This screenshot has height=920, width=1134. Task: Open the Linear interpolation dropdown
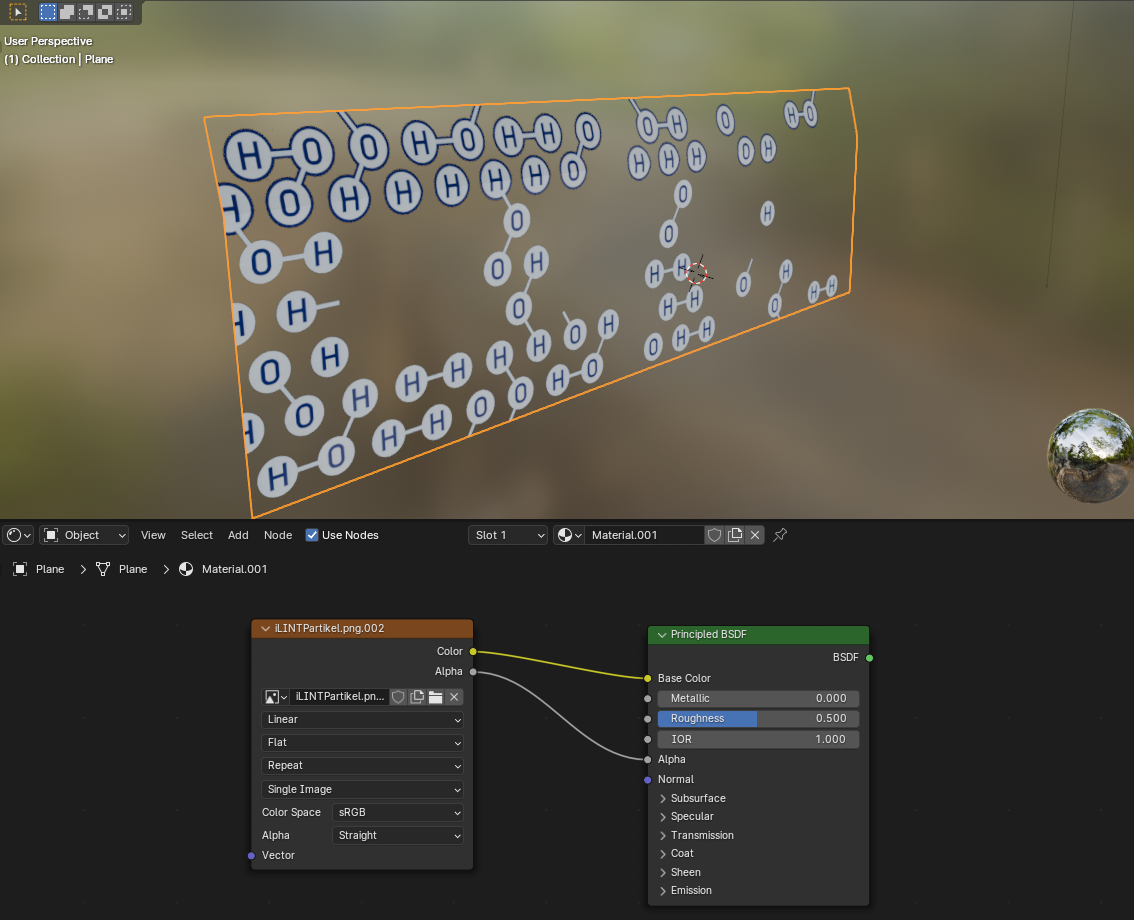pyautogui.click(x=363, y=720)
